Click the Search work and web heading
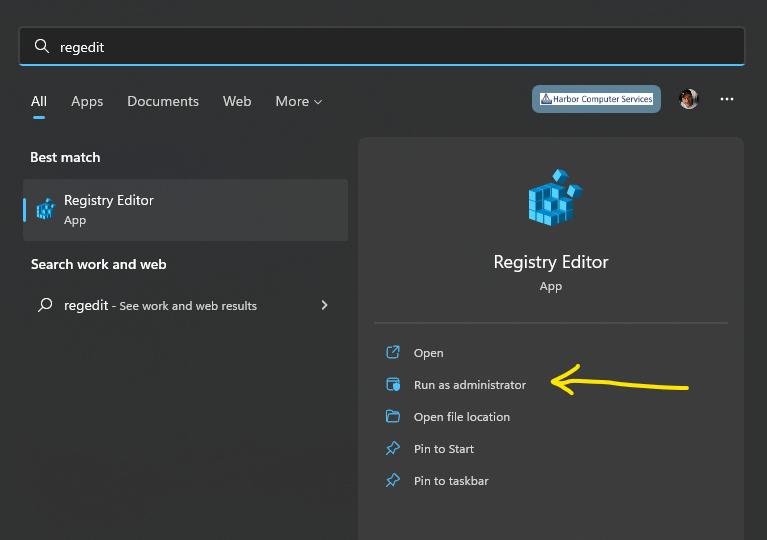This screenshot has width=767, height=540. 98,264
